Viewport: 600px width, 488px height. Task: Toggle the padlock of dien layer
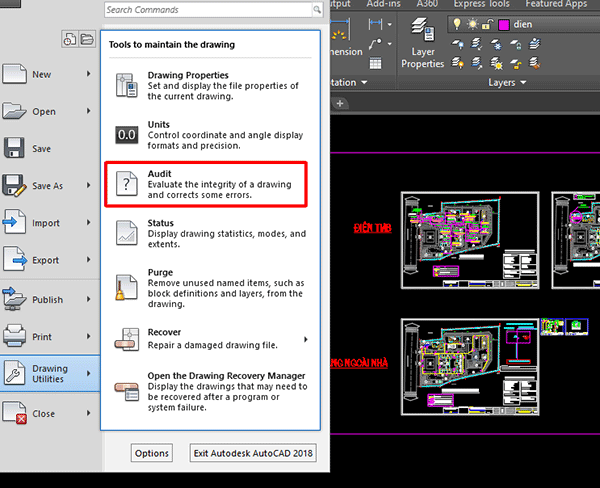pyautogui.click(x=487, y=25)
